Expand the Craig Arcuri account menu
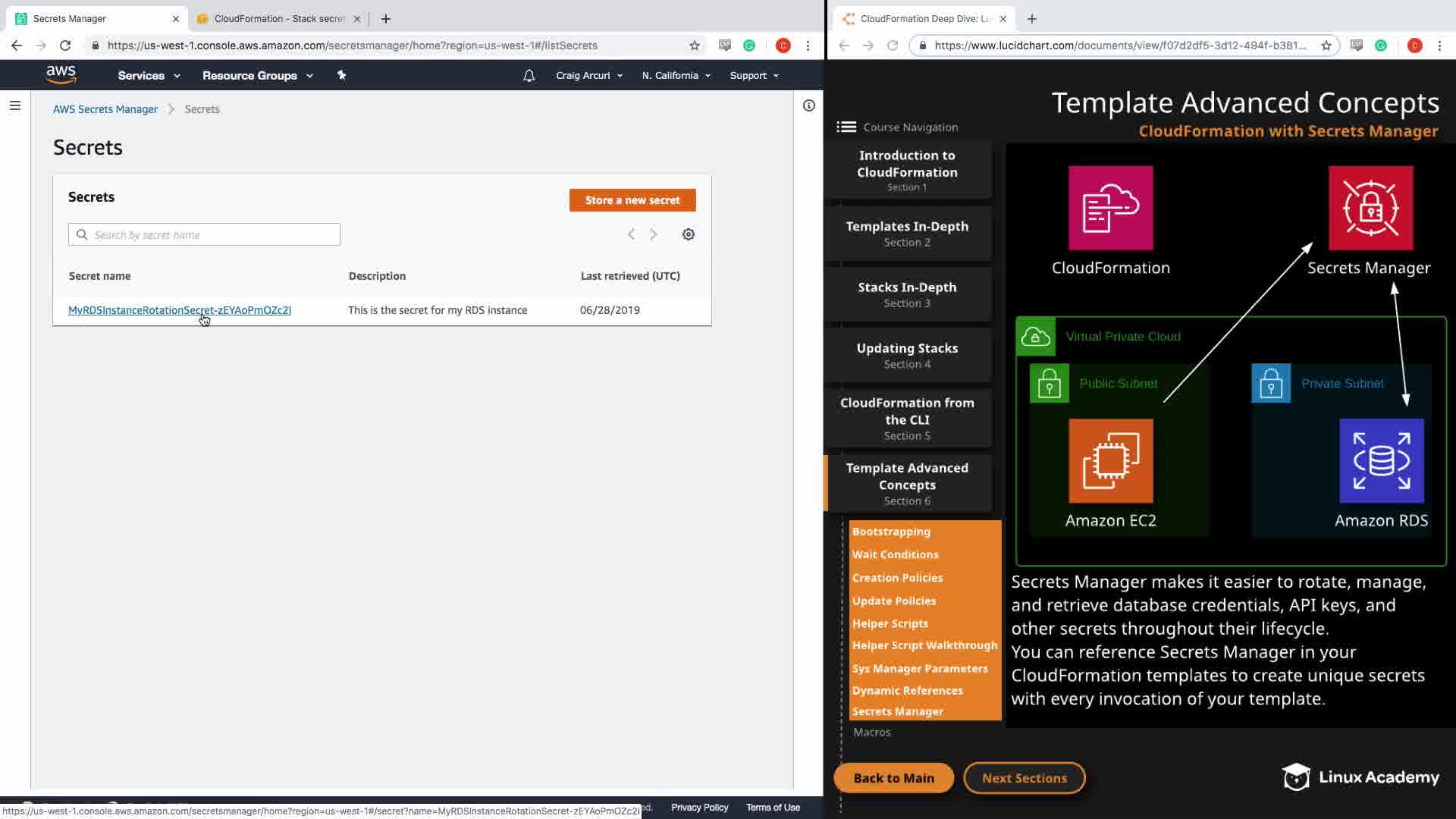This screenshot has width=1456, height=819. click(588, 76)
